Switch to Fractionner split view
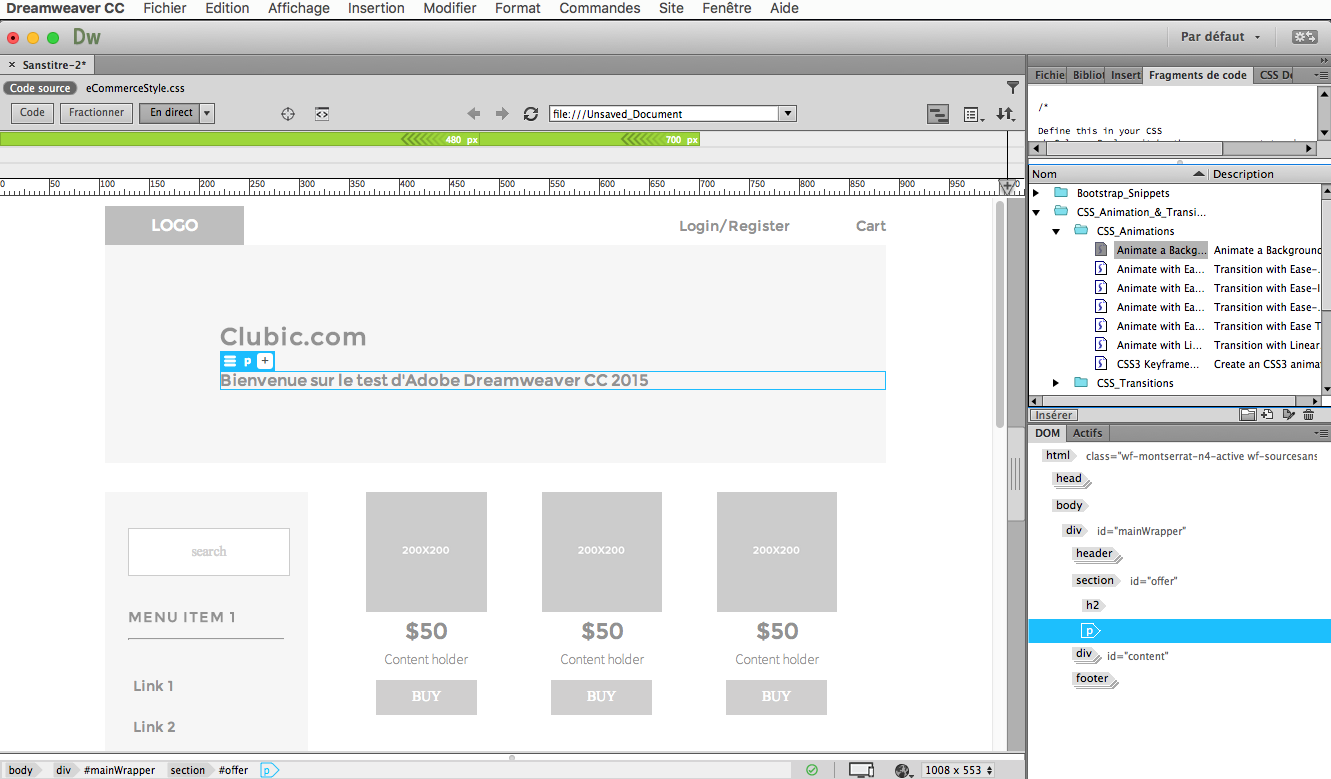 [96, 113]
